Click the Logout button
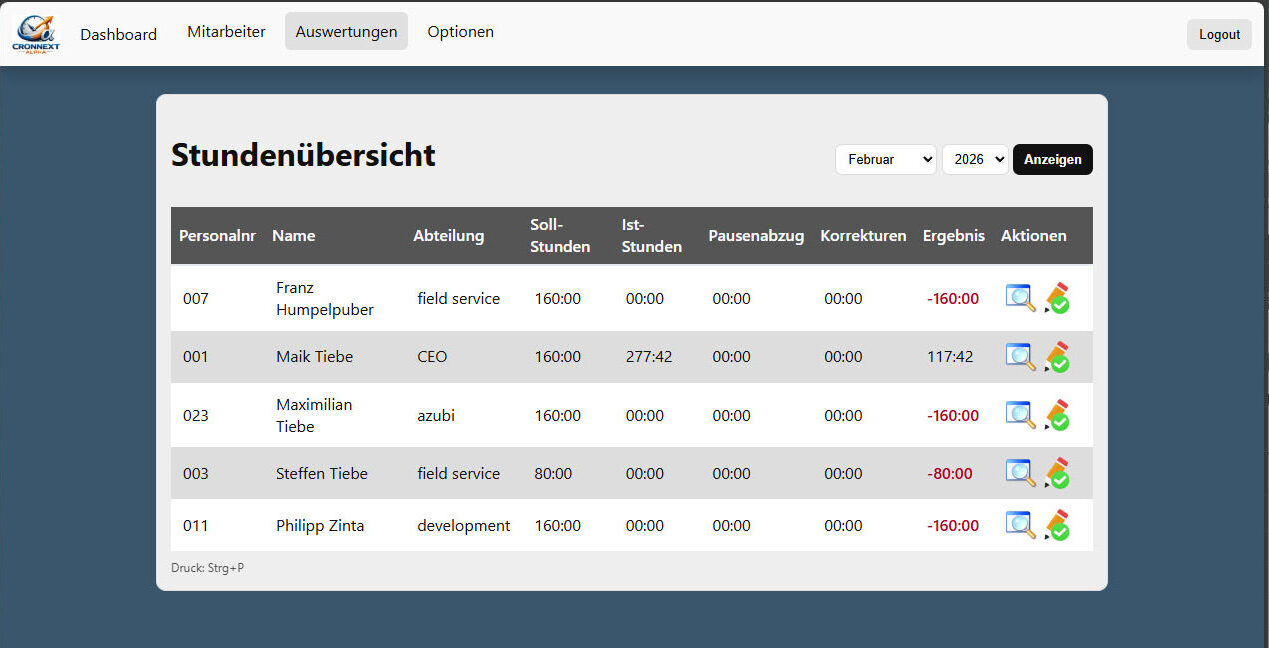Viewport: 1269px width, 648px height. coord(1219,34)
